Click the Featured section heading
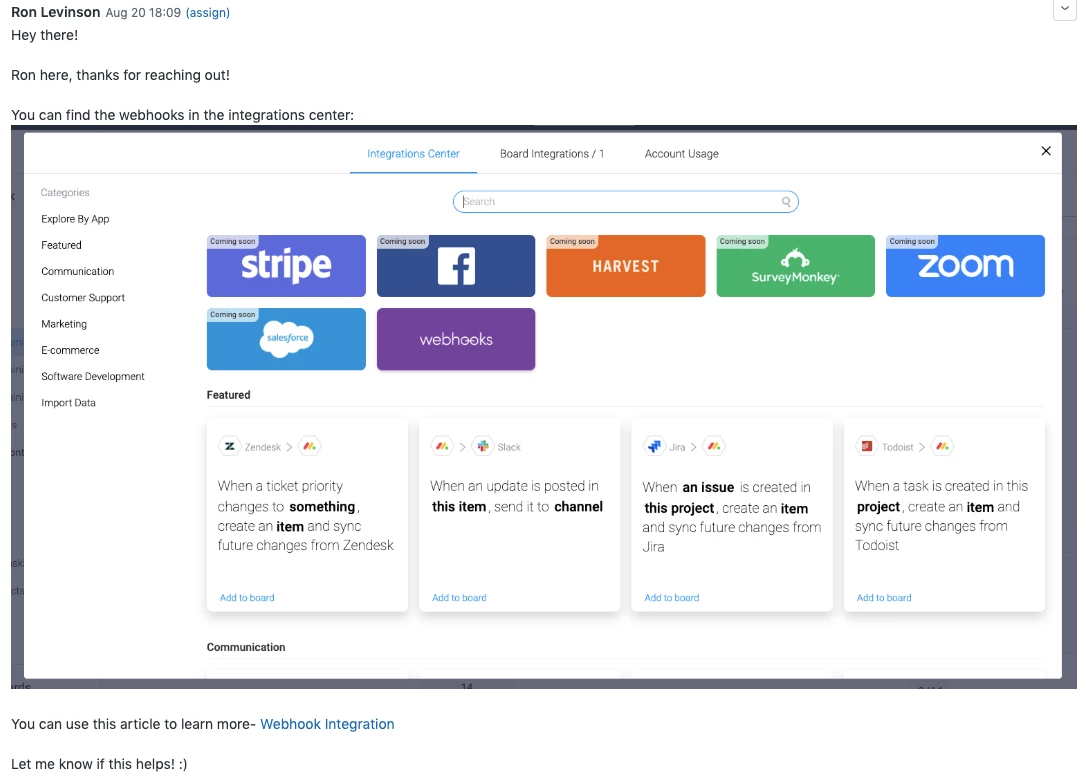 229,395
